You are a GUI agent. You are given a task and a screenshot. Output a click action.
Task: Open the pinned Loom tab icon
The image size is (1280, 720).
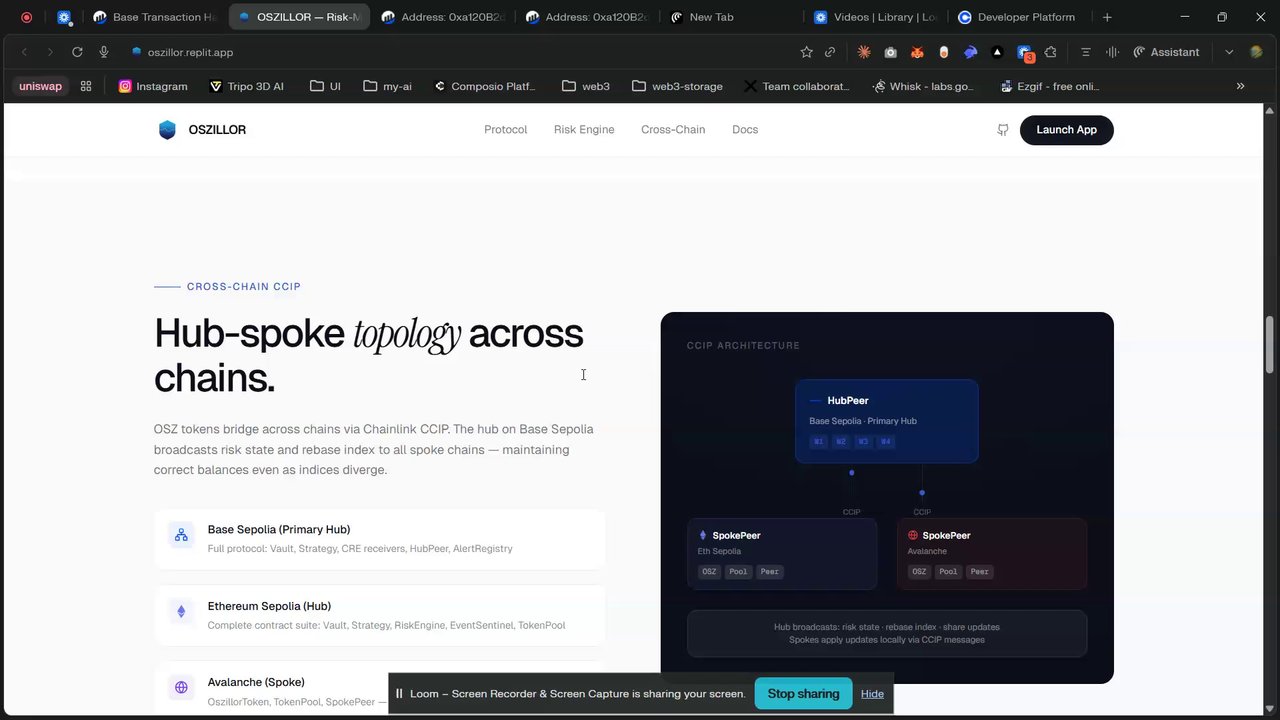pos(64,17)
